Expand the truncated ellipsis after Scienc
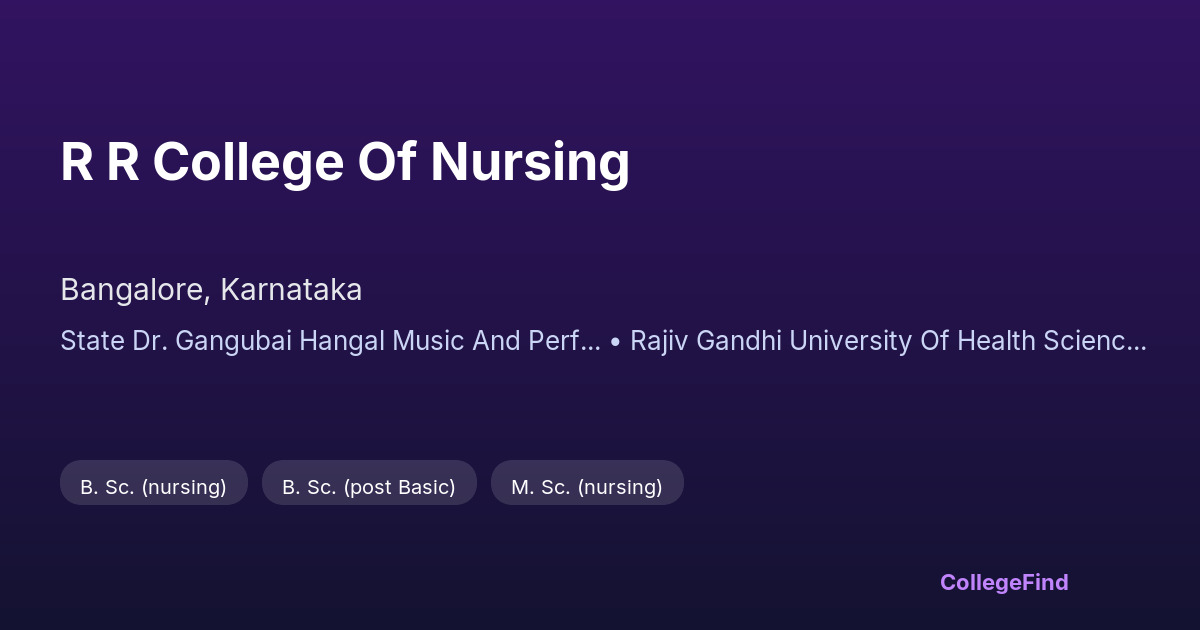 pos(1136,341)
